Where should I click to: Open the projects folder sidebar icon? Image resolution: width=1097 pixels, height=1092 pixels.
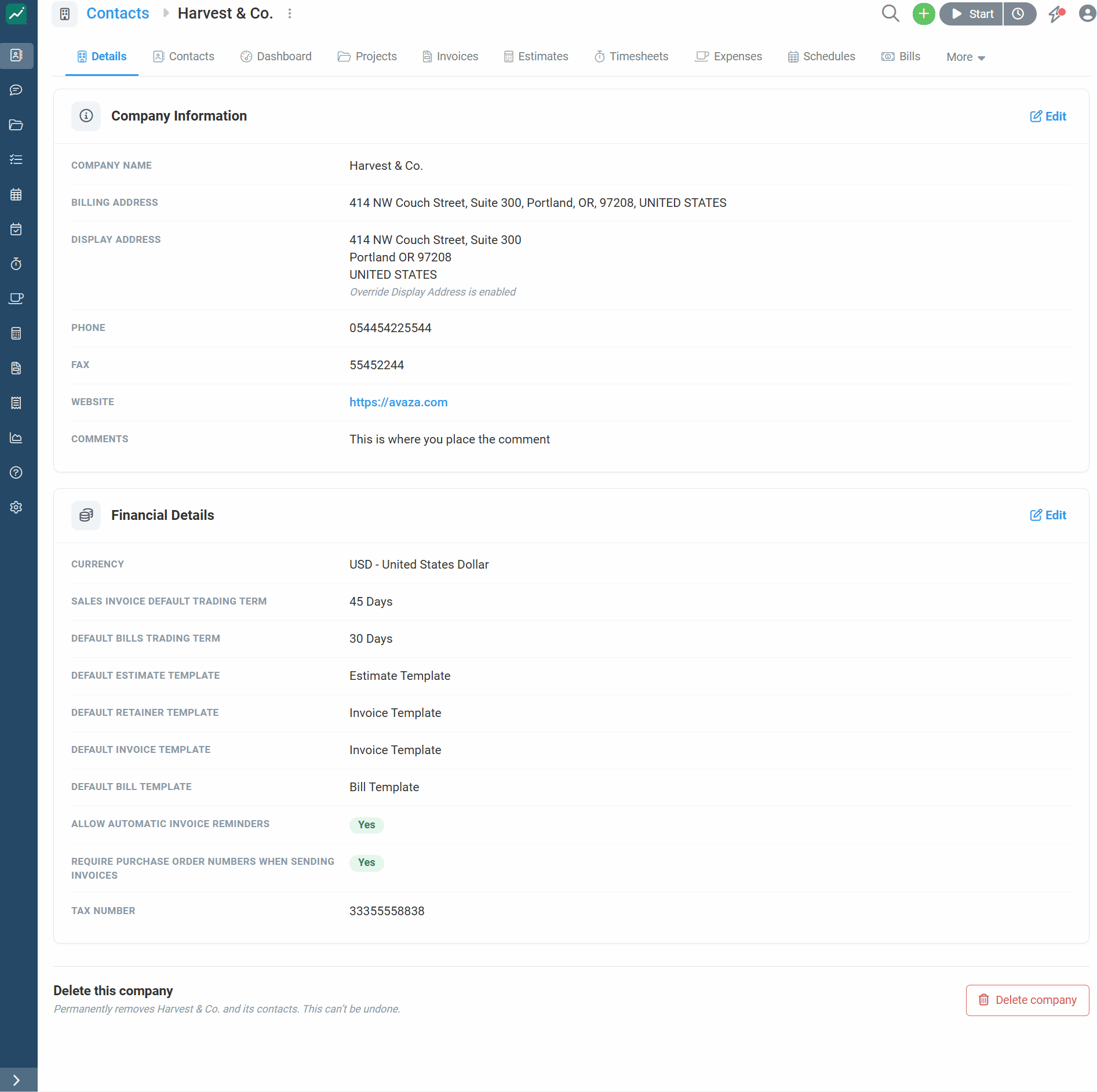pyautogui.click(x=16, y=125)
